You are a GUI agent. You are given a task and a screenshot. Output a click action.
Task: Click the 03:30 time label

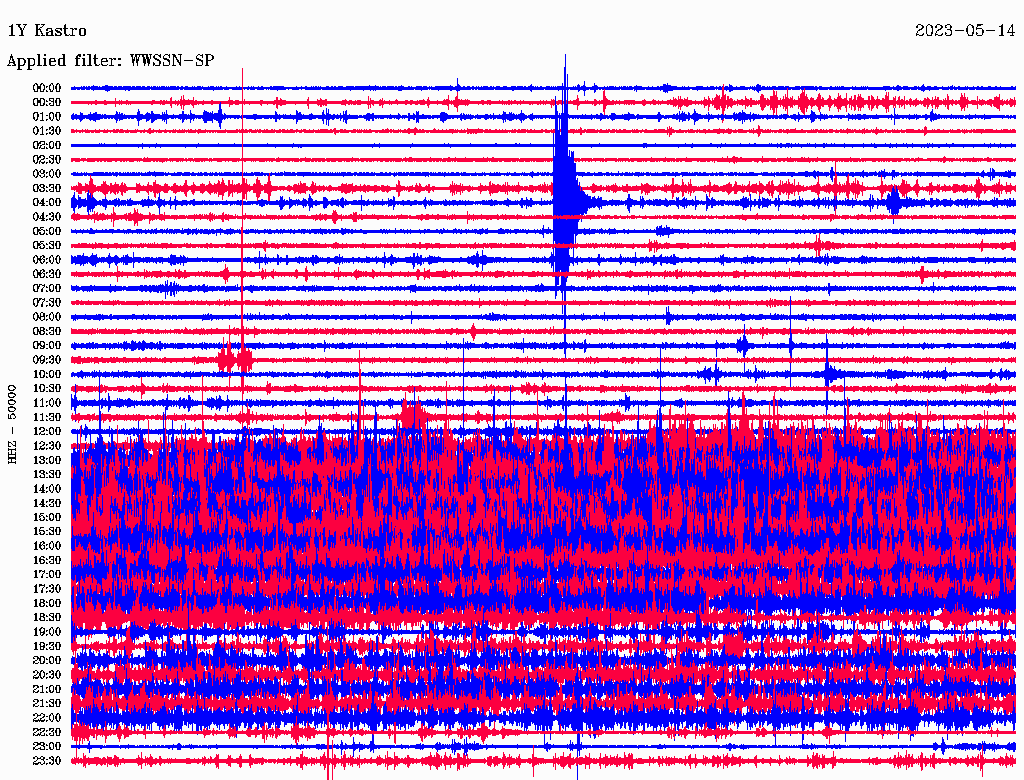click(47, 188)
